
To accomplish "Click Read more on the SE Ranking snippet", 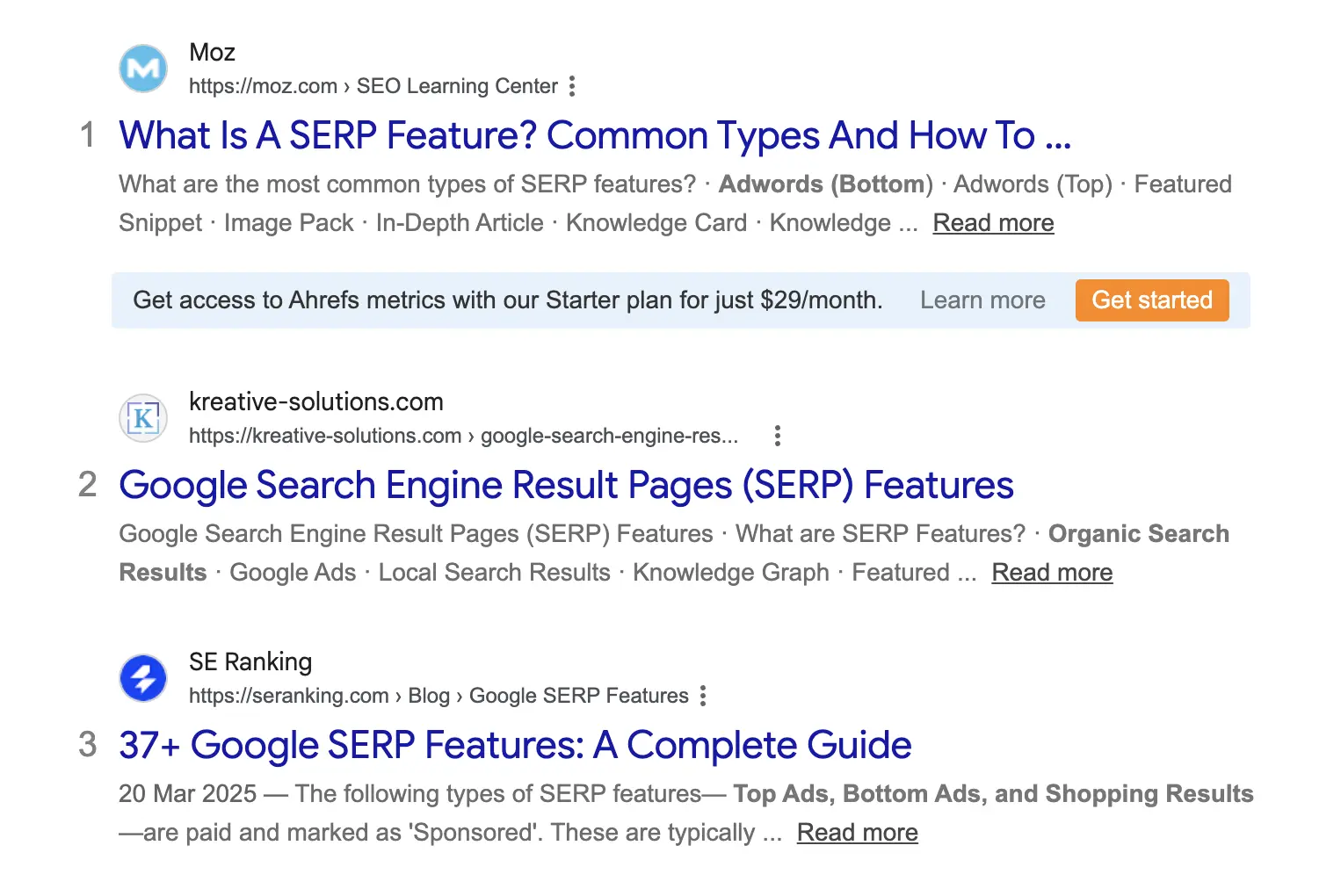I will (x=857, y=833).
